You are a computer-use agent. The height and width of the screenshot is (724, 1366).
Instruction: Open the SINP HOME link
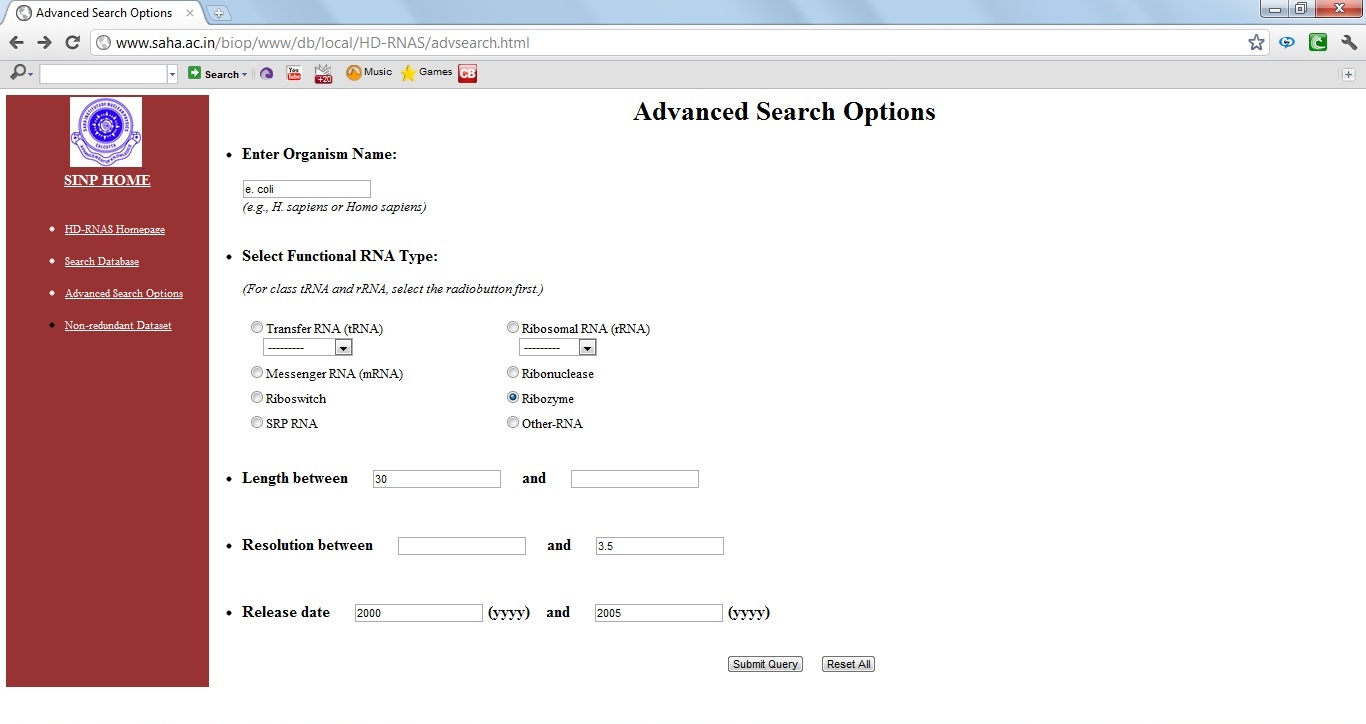coord(107,180)
